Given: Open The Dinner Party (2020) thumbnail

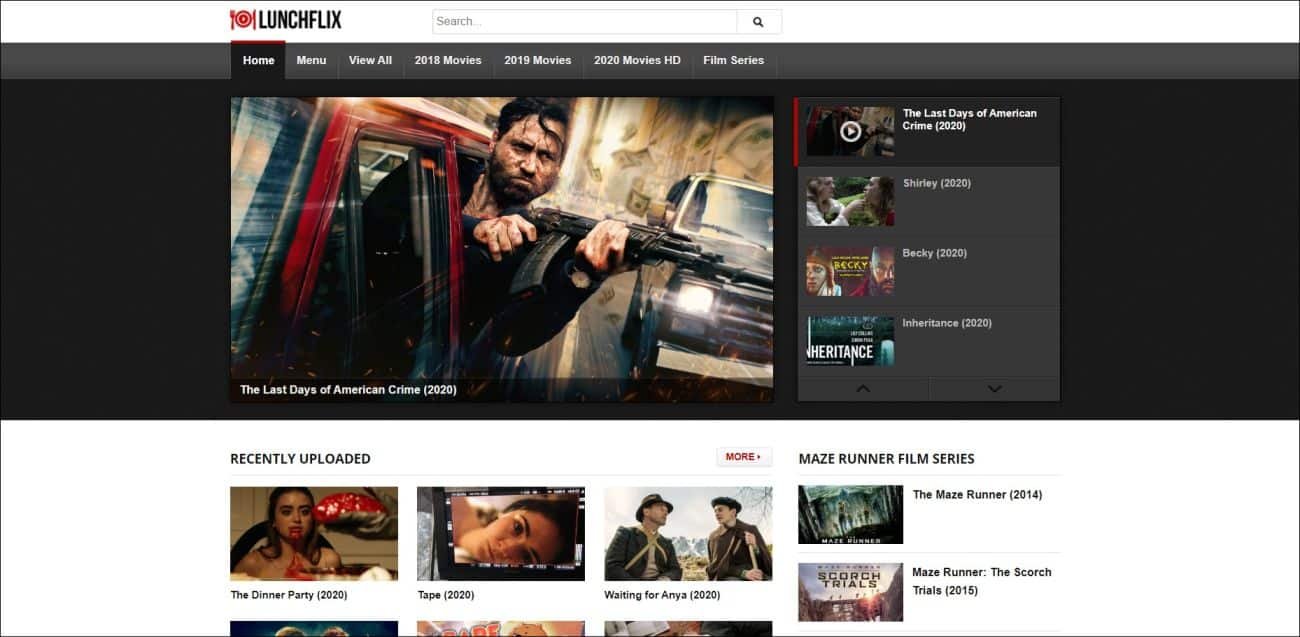Looking at the screenshot, I should [x=314, y=534].
